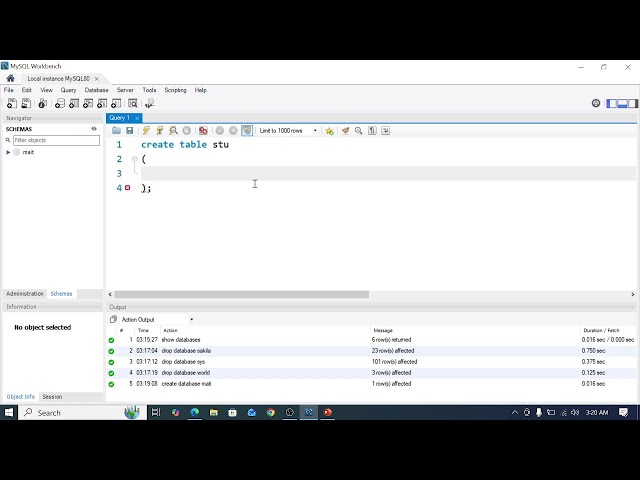640x480 pixels.
Task: Go to the Workbench home tab
Action: click(x=11, y=78)
